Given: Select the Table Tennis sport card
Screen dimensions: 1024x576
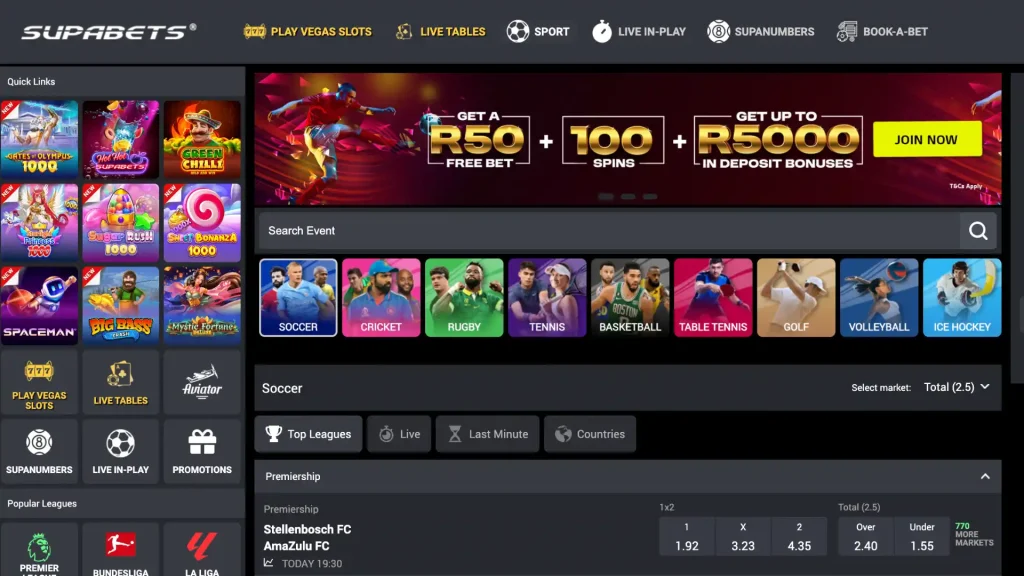Looking at the screenshot, I should [x=713, y=298].
